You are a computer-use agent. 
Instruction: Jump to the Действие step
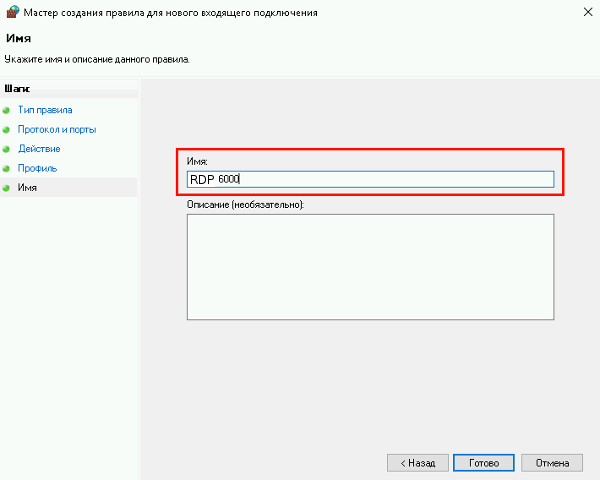[39, 149]
